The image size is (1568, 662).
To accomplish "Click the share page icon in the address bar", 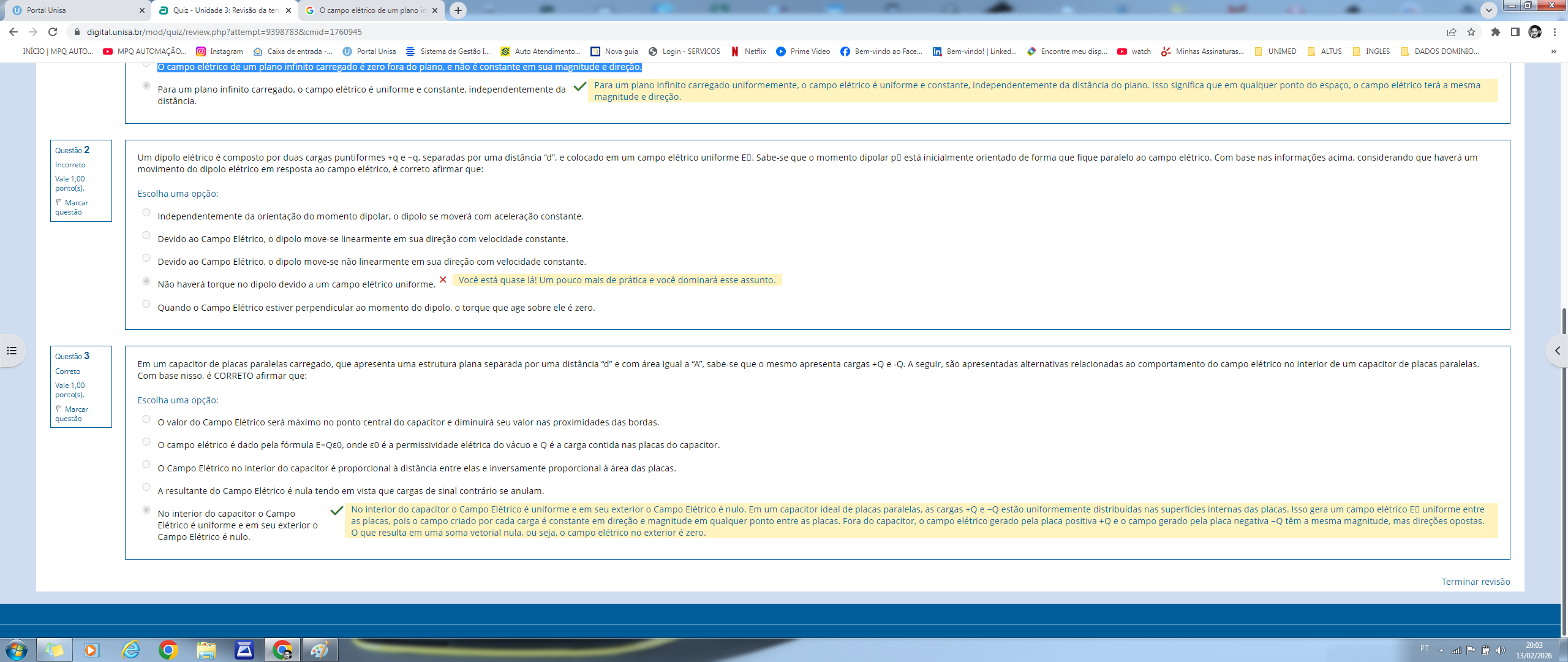I will [x=1452, y=32].
